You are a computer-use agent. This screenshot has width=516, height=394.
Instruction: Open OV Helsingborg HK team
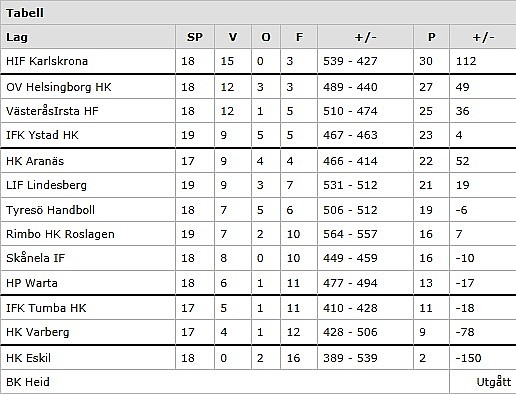59,87
